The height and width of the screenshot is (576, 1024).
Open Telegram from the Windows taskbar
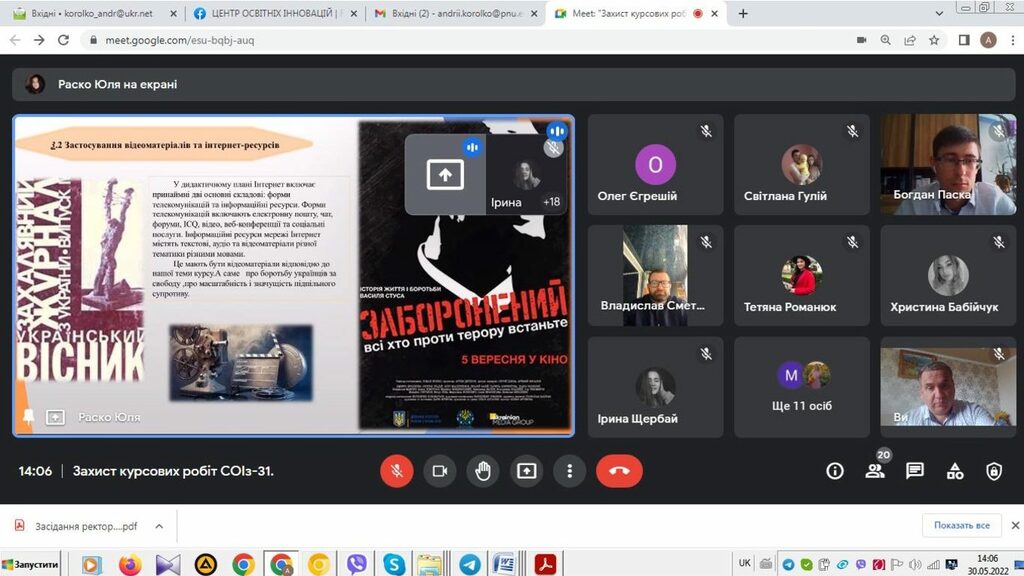pos(469,564)
